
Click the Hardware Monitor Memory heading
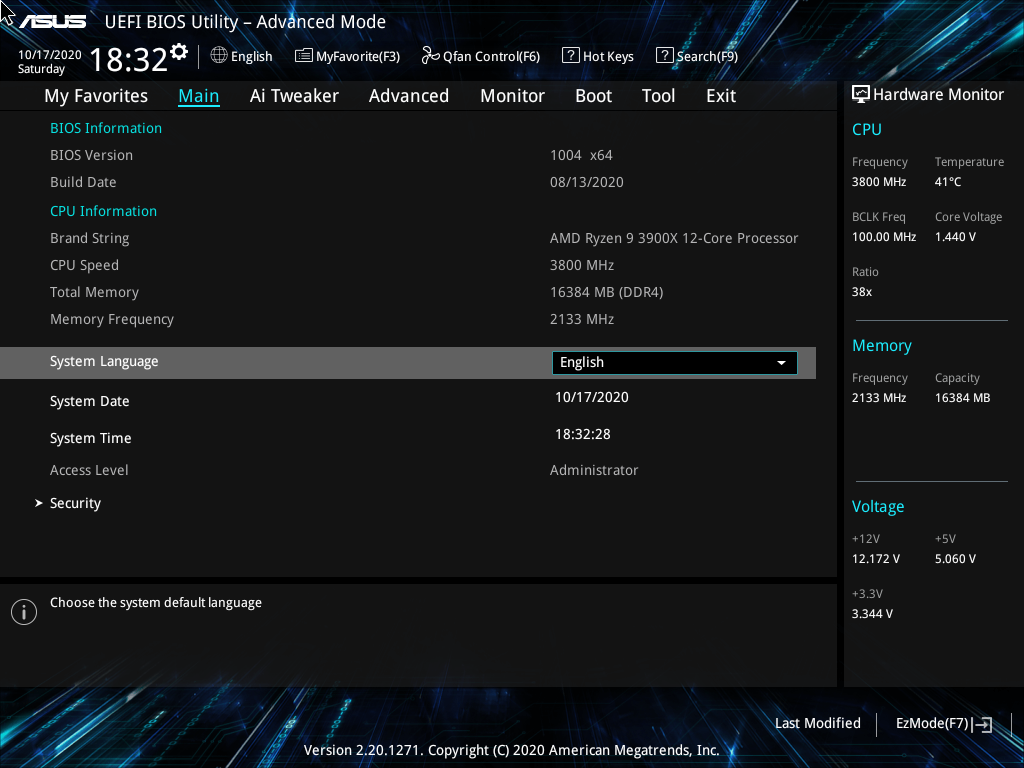pyautogui.click(x=882, y=345)
